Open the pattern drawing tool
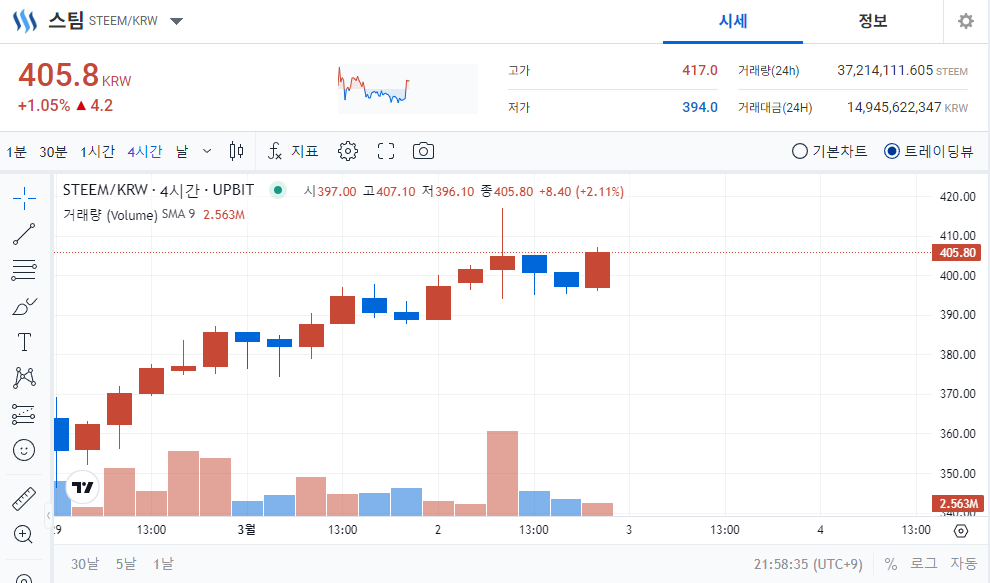 (x=24, y=378)
